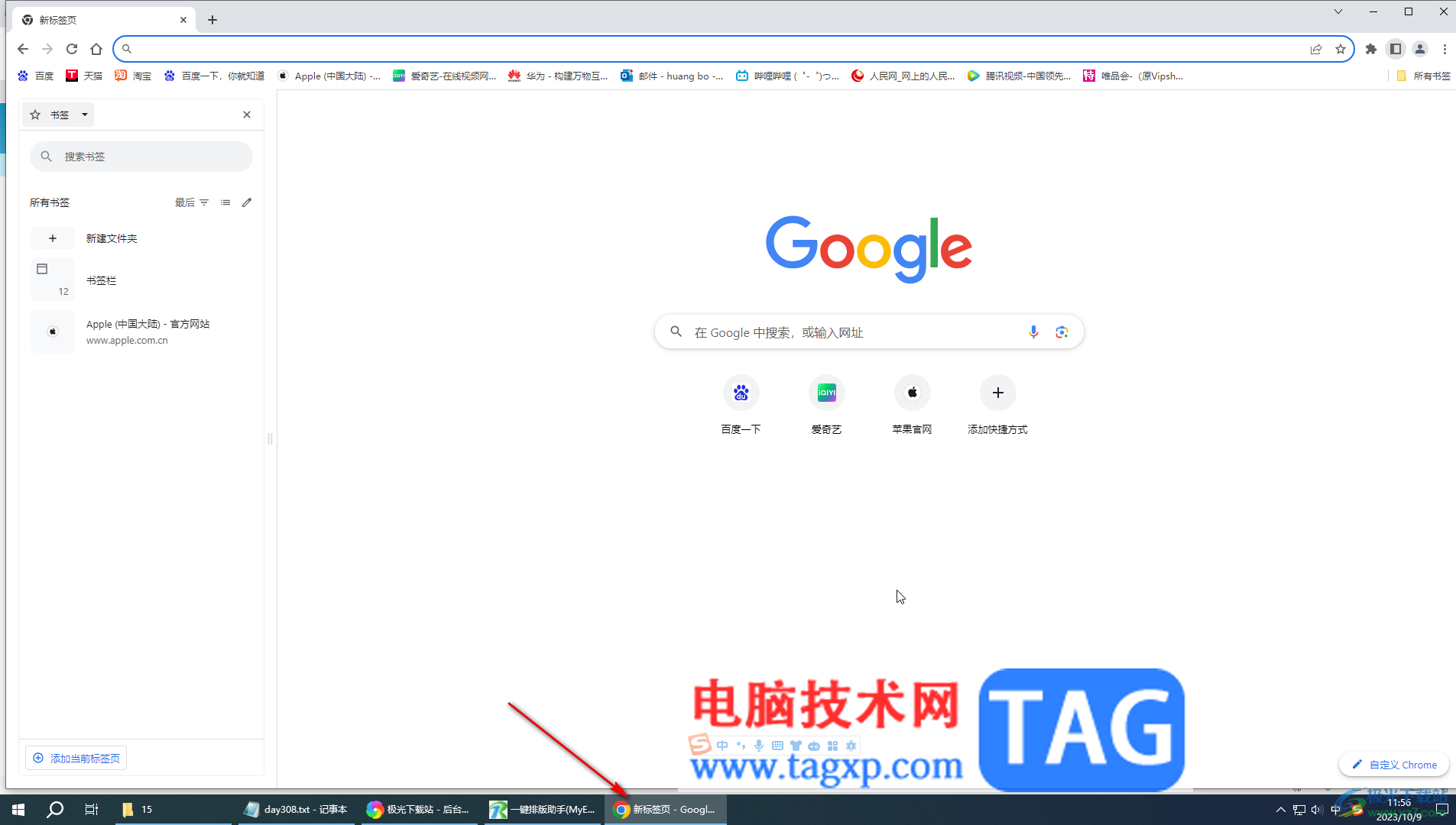
Task: Open Windows taskbar search
Action: pos(55,810)
